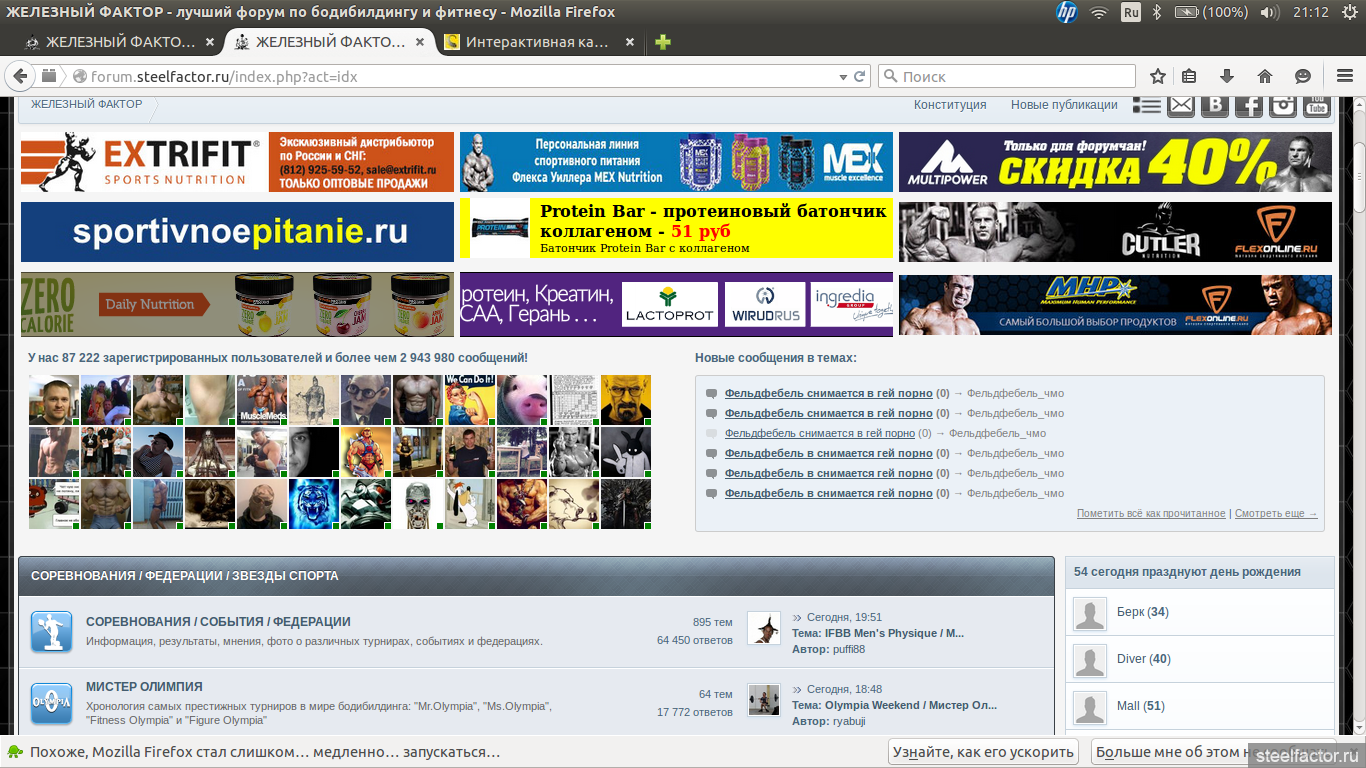Open the page list icon beside back button
Image resolution: width=1366 pixels, height=768 pixels.
(48, 76)
